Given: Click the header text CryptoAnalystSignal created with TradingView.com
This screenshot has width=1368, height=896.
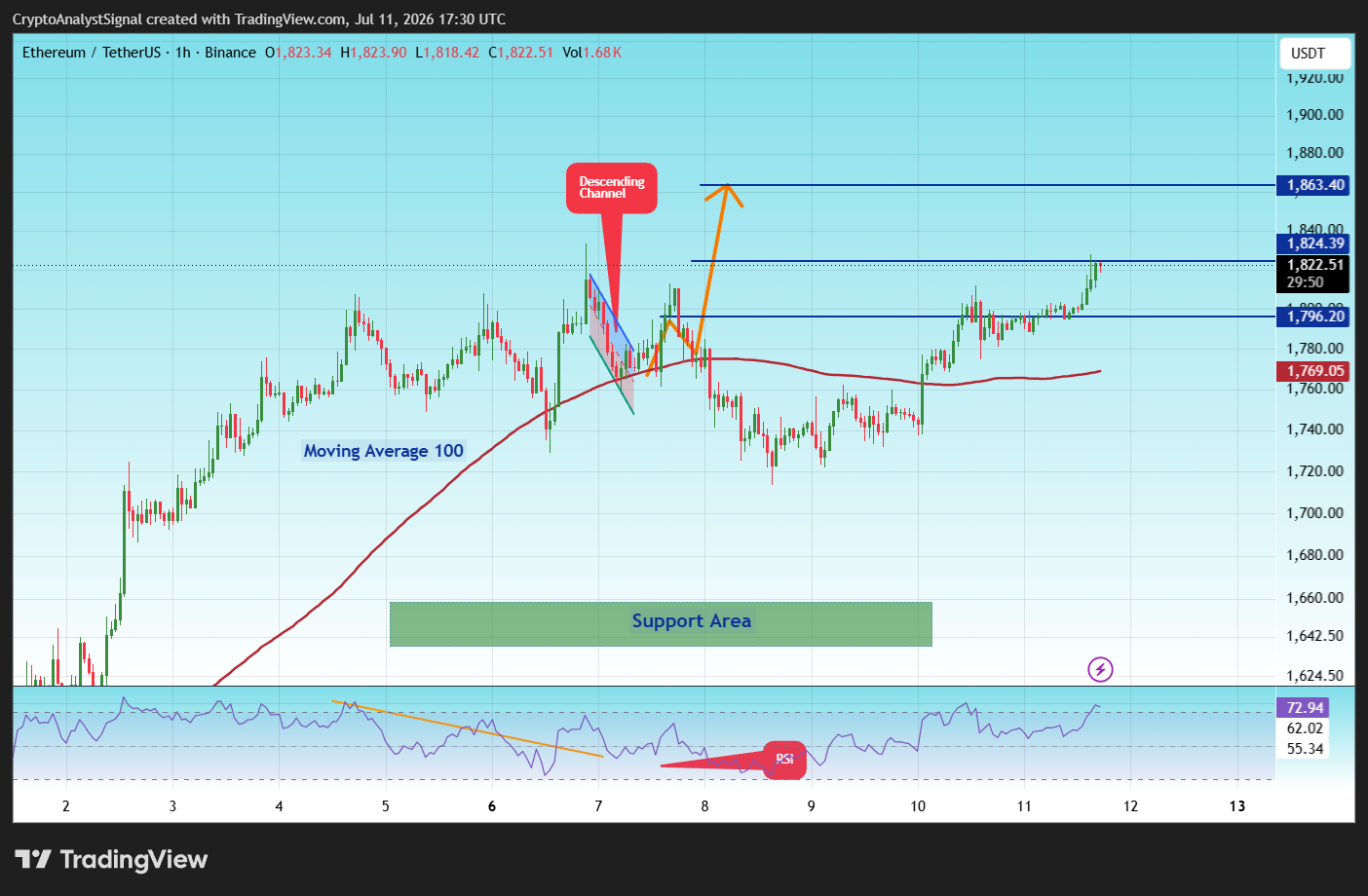Looking at the screenshot, I should point(178,19).
